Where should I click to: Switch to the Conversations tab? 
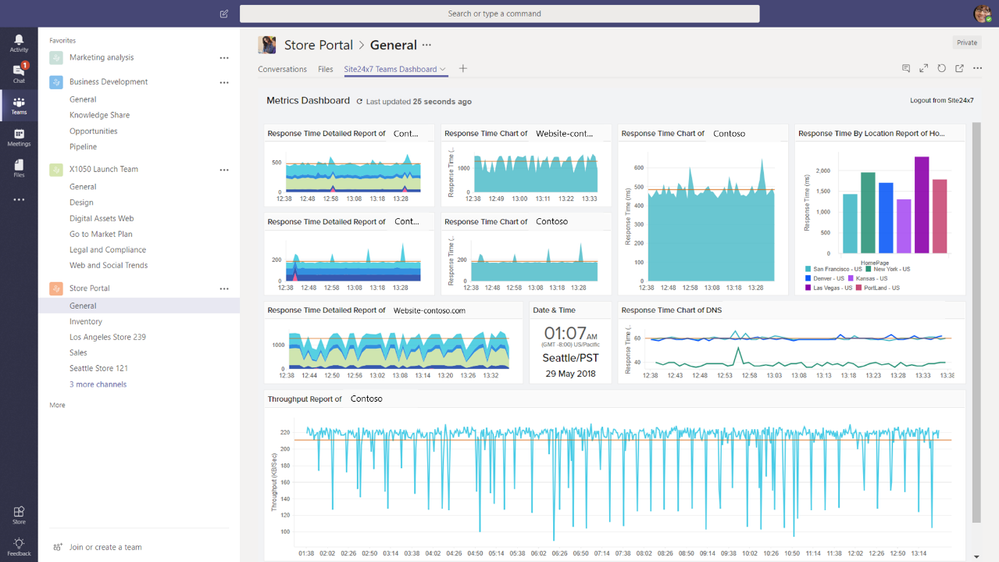pyautogui.click(x=282, y=69)
